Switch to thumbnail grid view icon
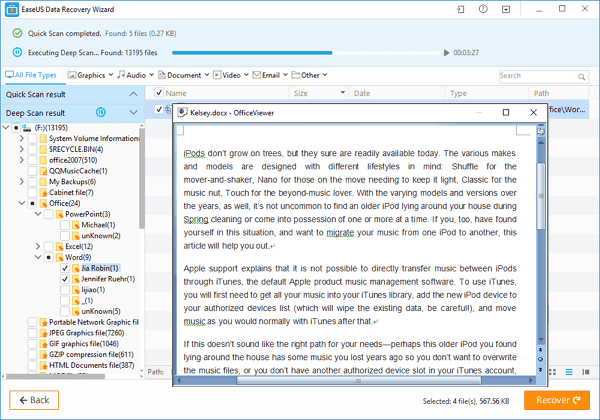600x420 pixels. (553, 372)
